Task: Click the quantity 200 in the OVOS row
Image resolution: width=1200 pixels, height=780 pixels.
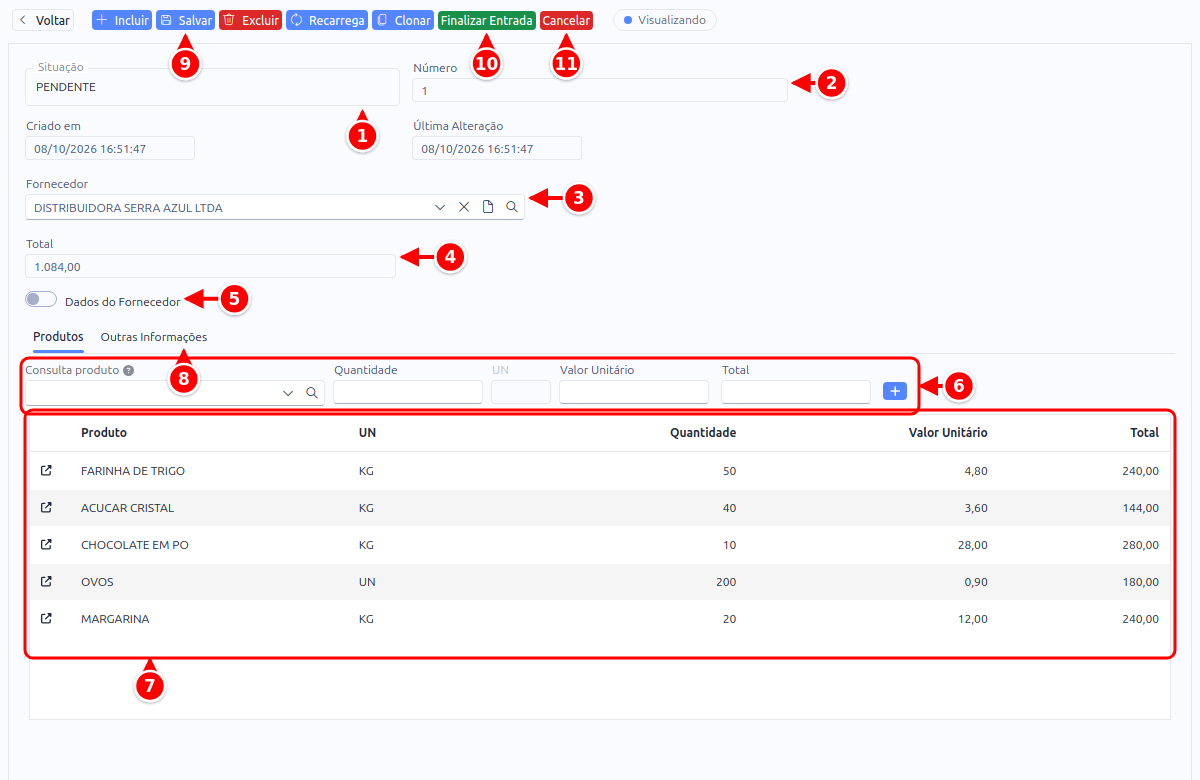Action: point(726,581)
